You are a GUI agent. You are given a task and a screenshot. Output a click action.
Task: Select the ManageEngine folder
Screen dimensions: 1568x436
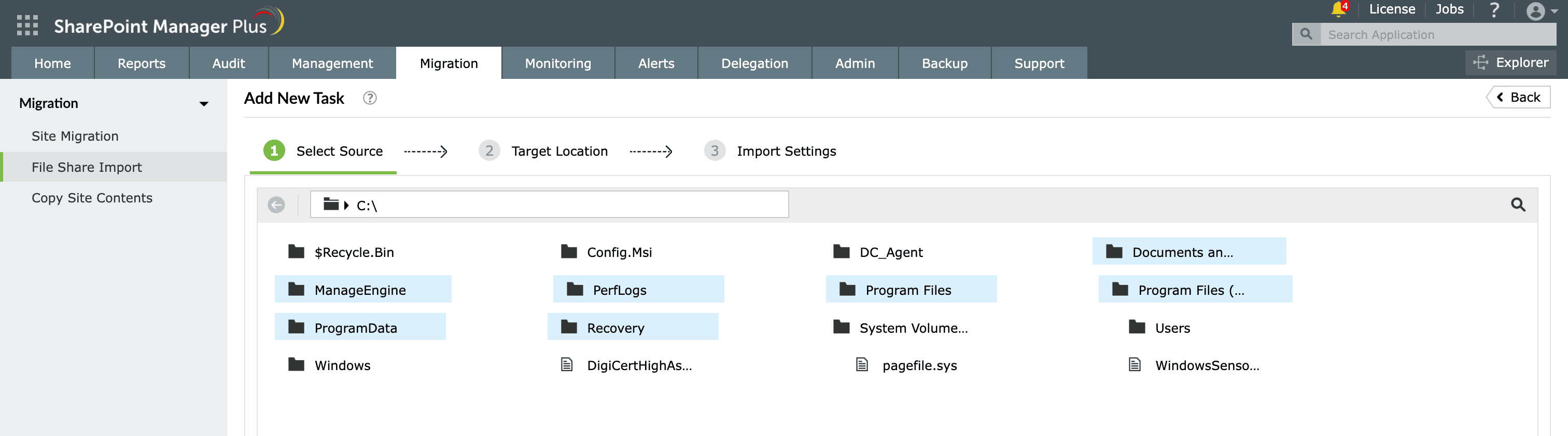click(363, 289)
